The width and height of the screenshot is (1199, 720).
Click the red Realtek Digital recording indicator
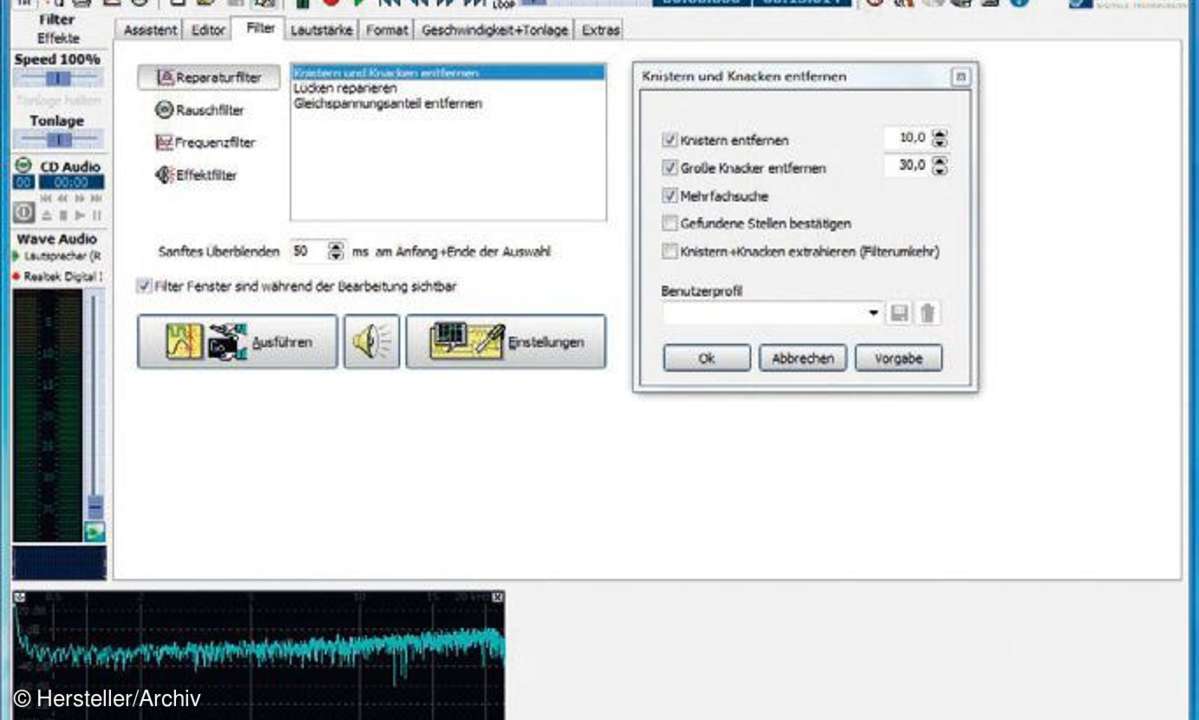(15, 276)
